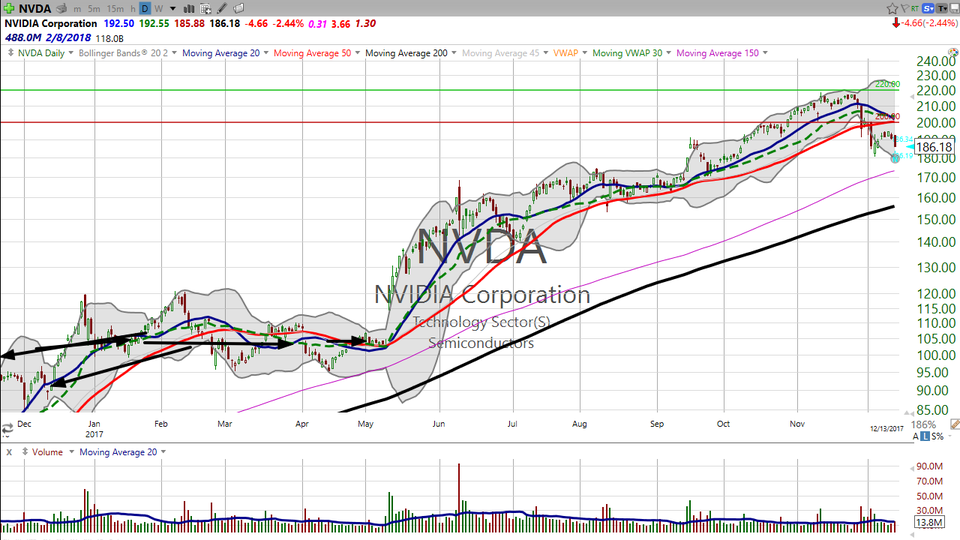Click the refresh arrows icon at chart bottom-left
Image resolution: width=960 pixels, height=540 pixels.
[x=7, y=430]
